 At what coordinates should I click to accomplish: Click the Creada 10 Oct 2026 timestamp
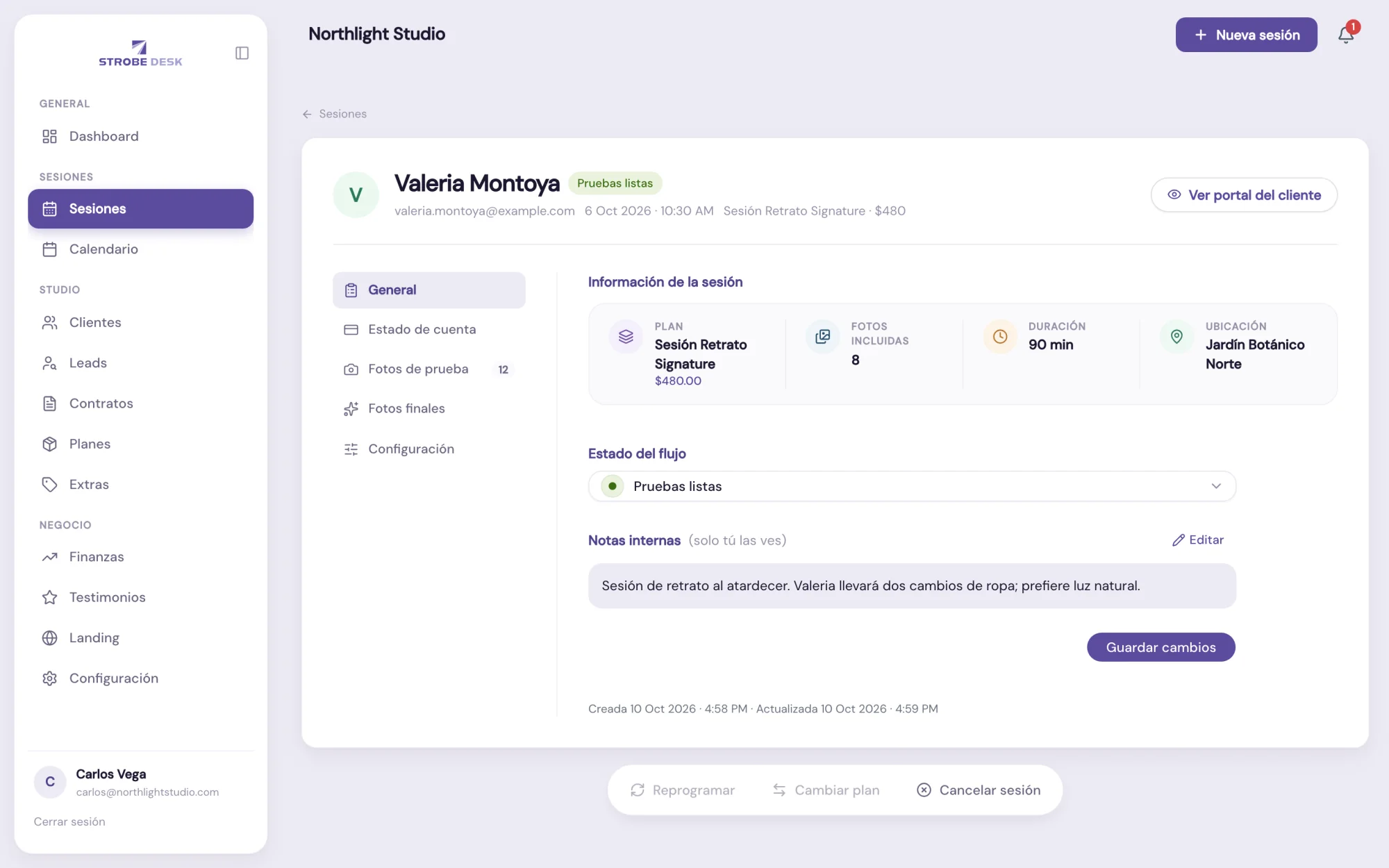tap(667, 709)
